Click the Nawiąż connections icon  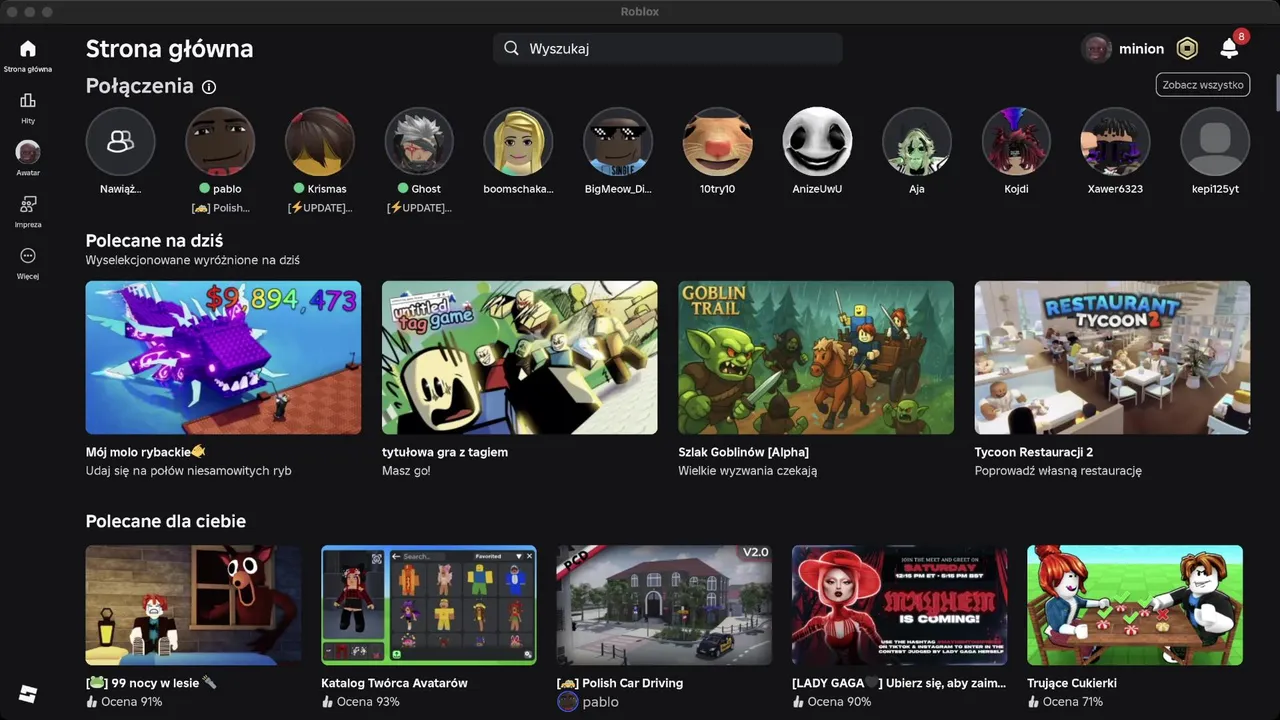click(120, 142)
